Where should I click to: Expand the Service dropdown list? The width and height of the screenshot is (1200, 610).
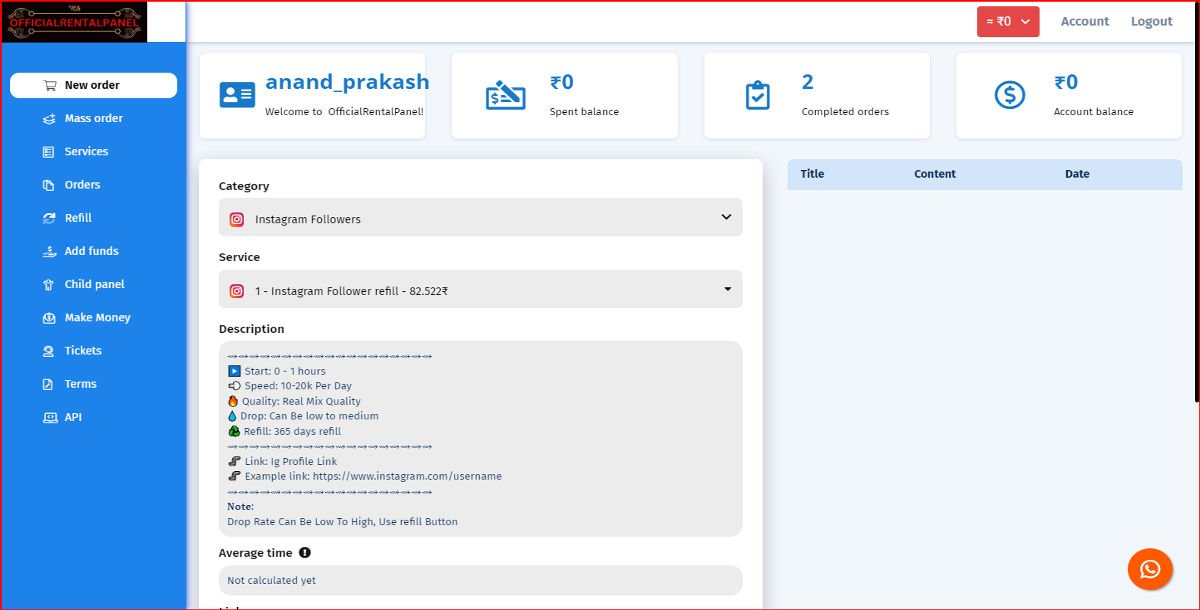(480, 290)
